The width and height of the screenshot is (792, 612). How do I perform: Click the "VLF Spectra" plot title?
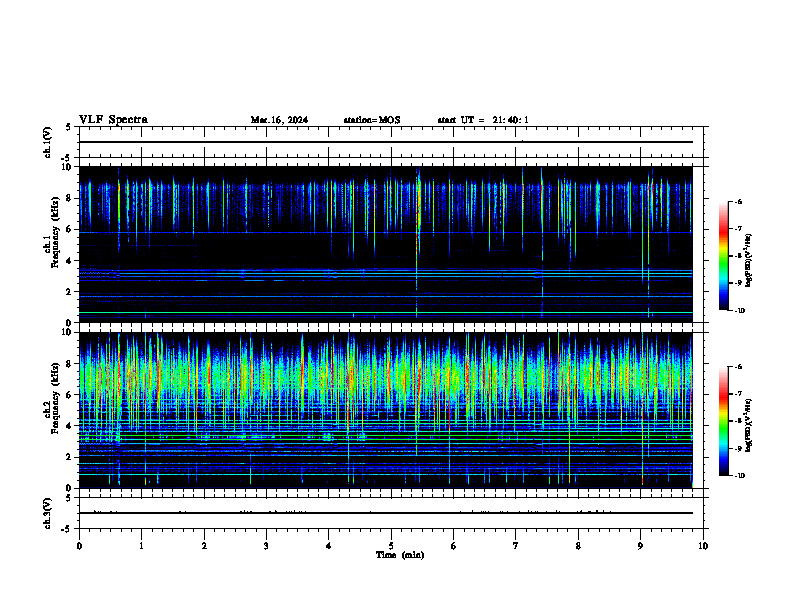(113, 120)
